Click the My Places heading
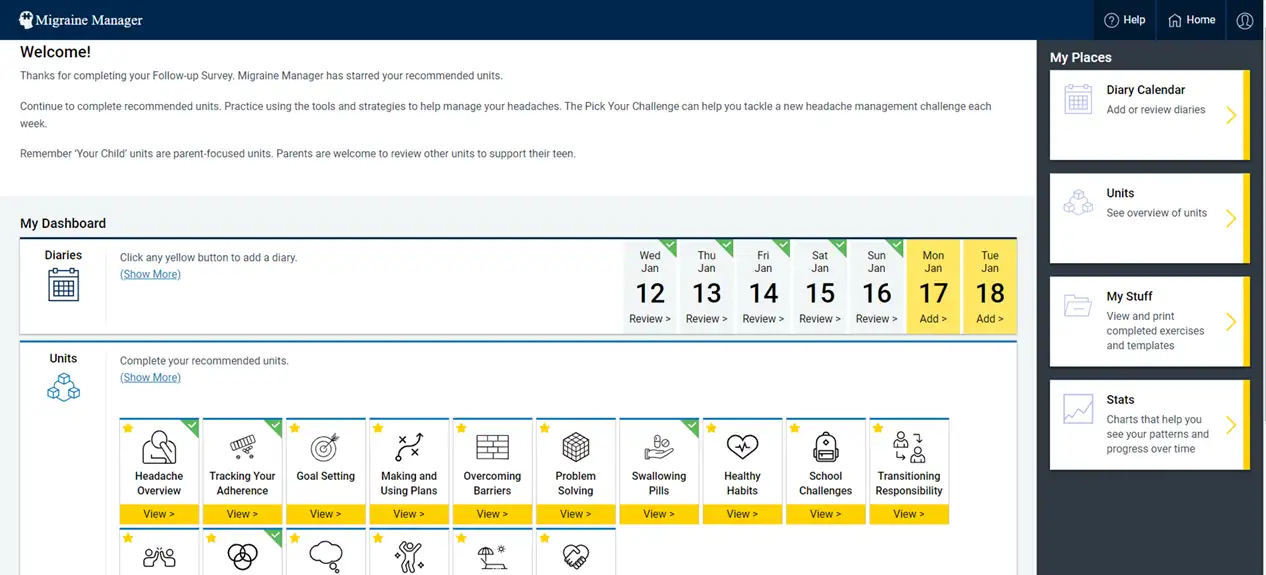The image size is (1266, 575). tap(1080, 57)
